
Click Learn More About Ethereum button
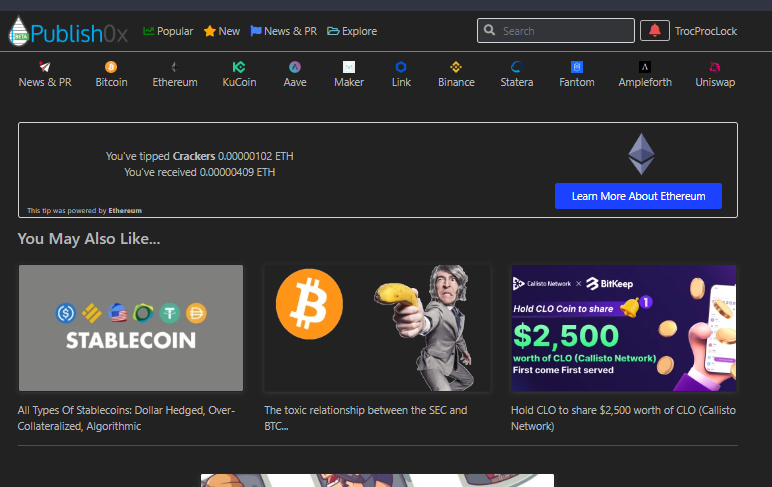638,196
